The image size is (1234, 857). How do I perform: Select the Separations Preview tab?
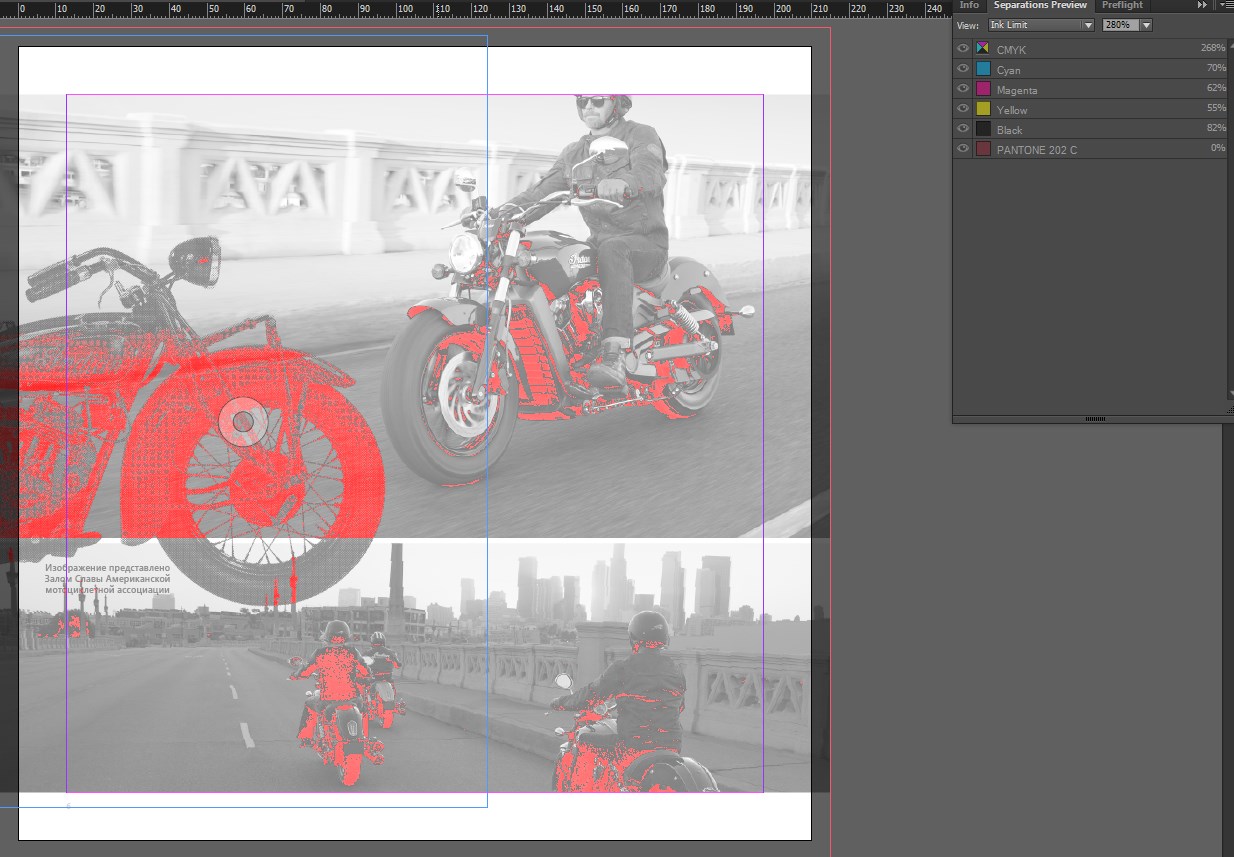(1040, 5)
